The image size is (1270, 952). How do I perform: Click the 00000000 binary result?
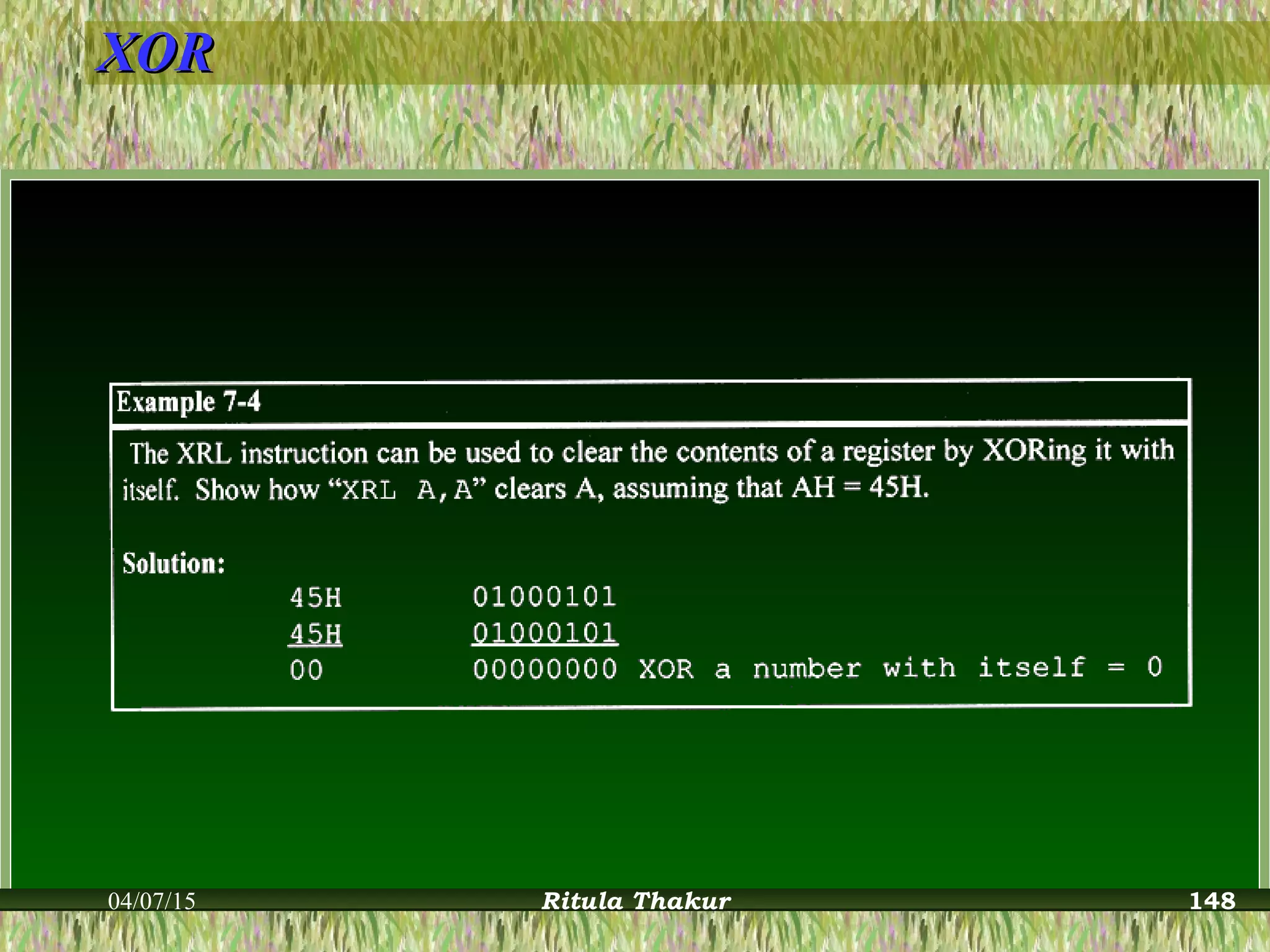[x=544, y=669]
